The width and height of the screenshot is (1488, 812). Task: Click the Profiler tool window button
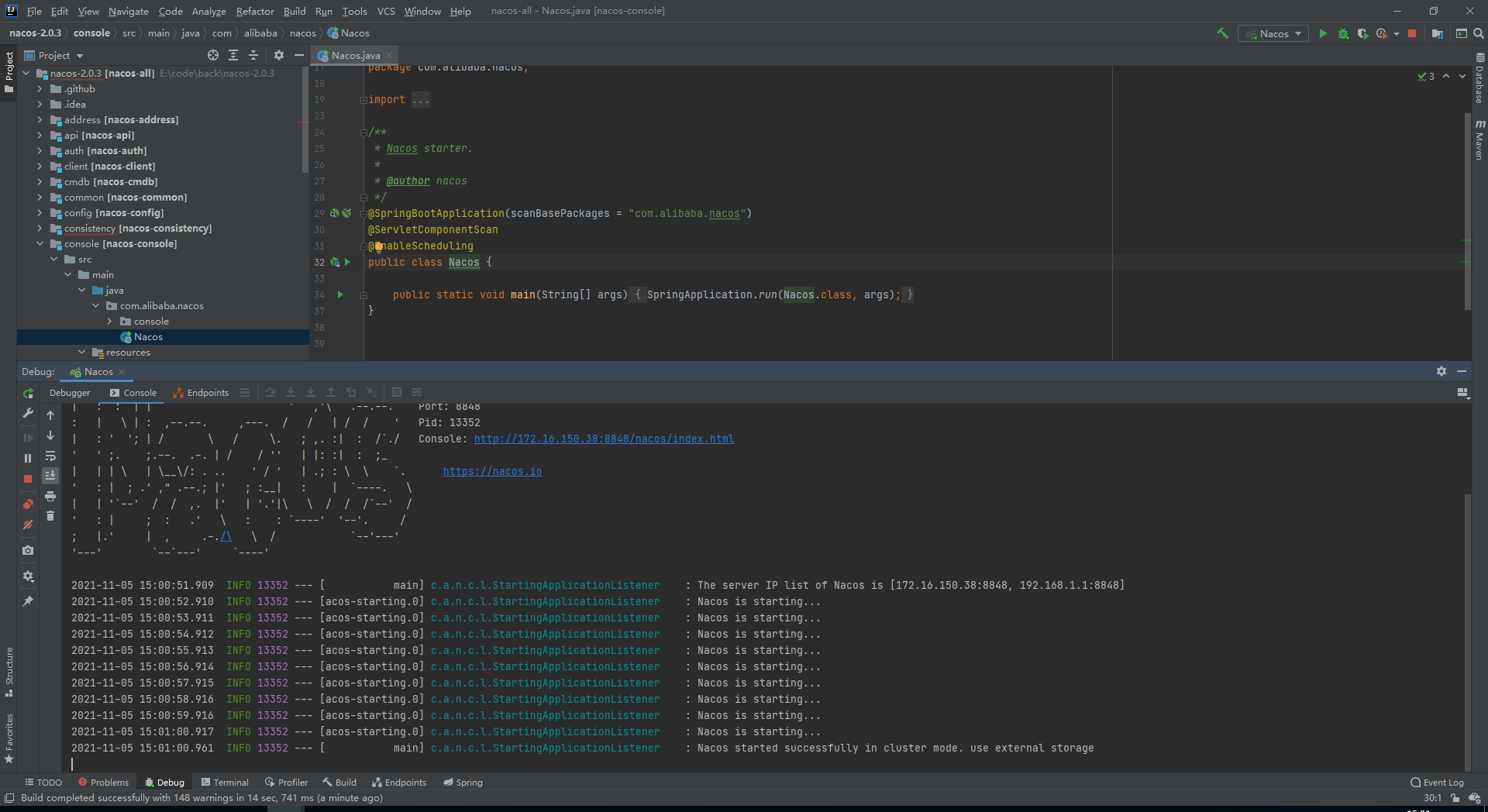(286, 783)
